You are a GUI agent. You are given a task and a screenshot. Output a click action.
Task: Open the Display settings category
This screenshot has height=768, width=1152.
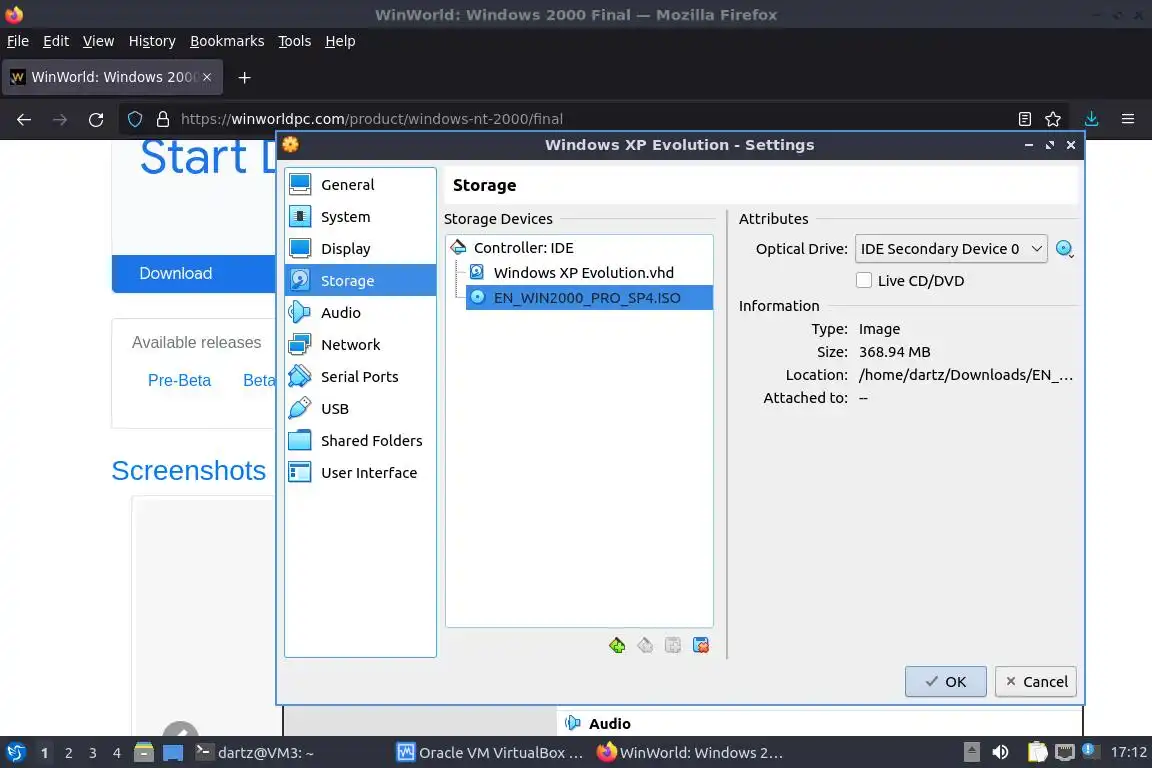[x=360, y=248]
